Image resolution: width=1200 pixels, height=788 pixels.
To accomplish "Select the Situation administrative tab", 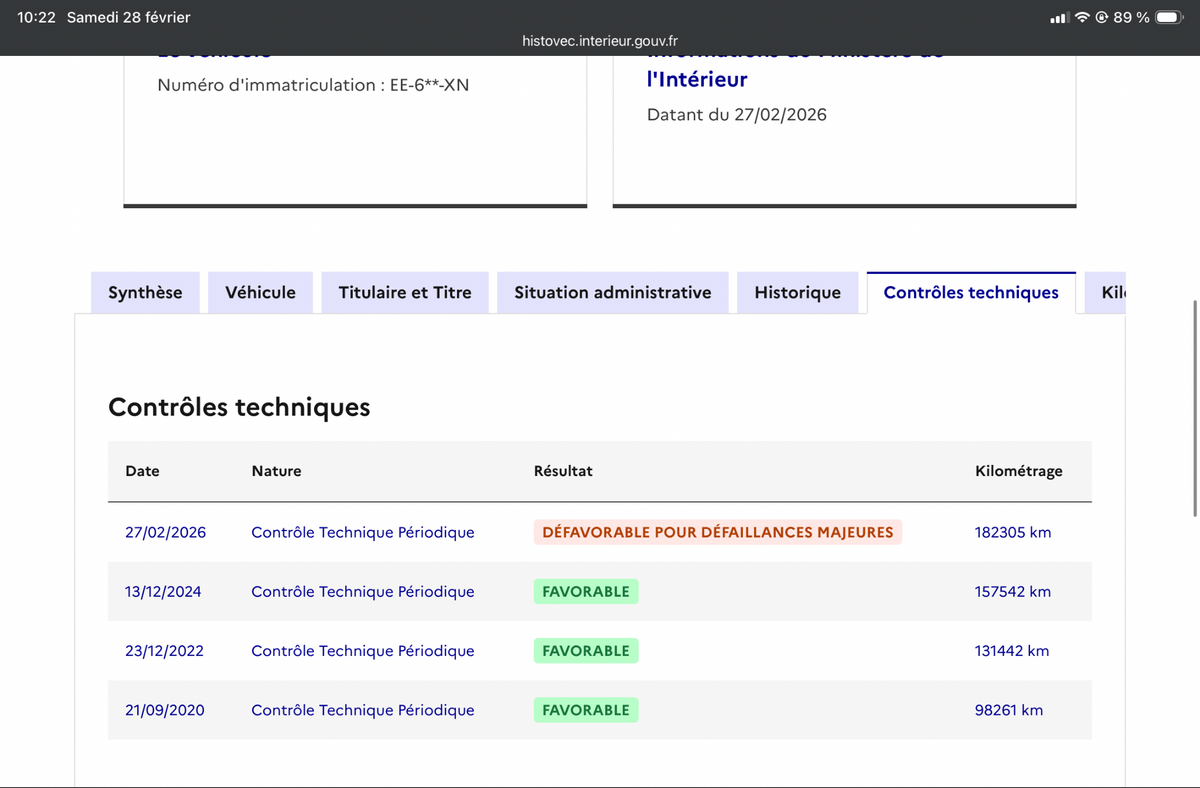I will click(613, 292).
